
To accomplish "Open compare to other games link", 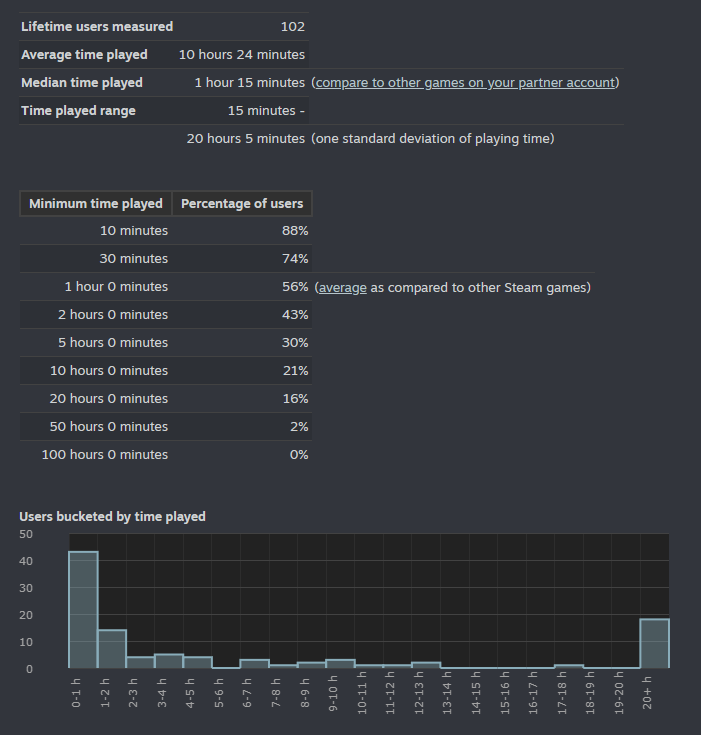I will (x=465, y=82).
